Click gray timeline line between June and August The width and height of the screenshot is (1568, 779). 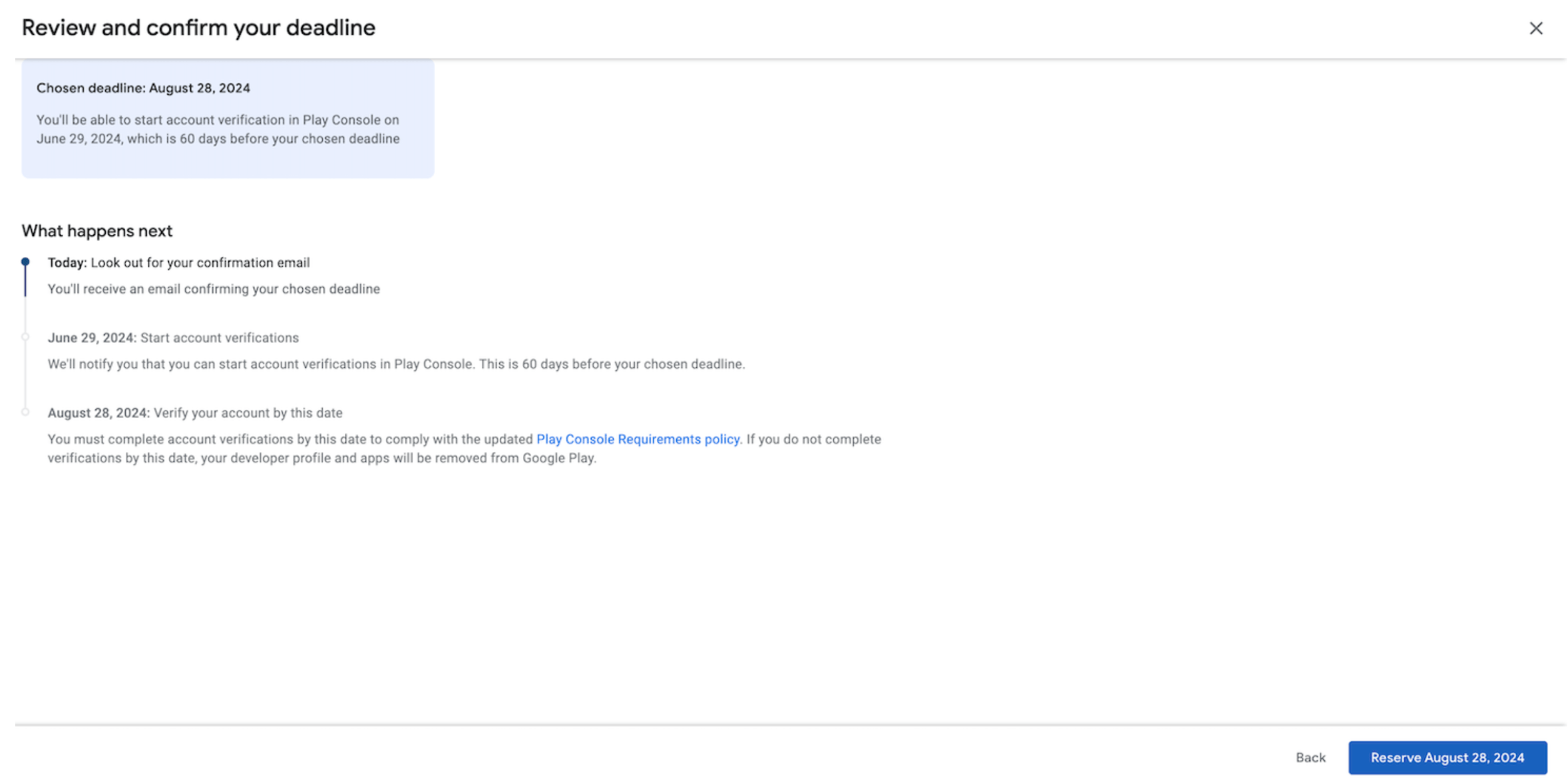(x=25, y=375)
